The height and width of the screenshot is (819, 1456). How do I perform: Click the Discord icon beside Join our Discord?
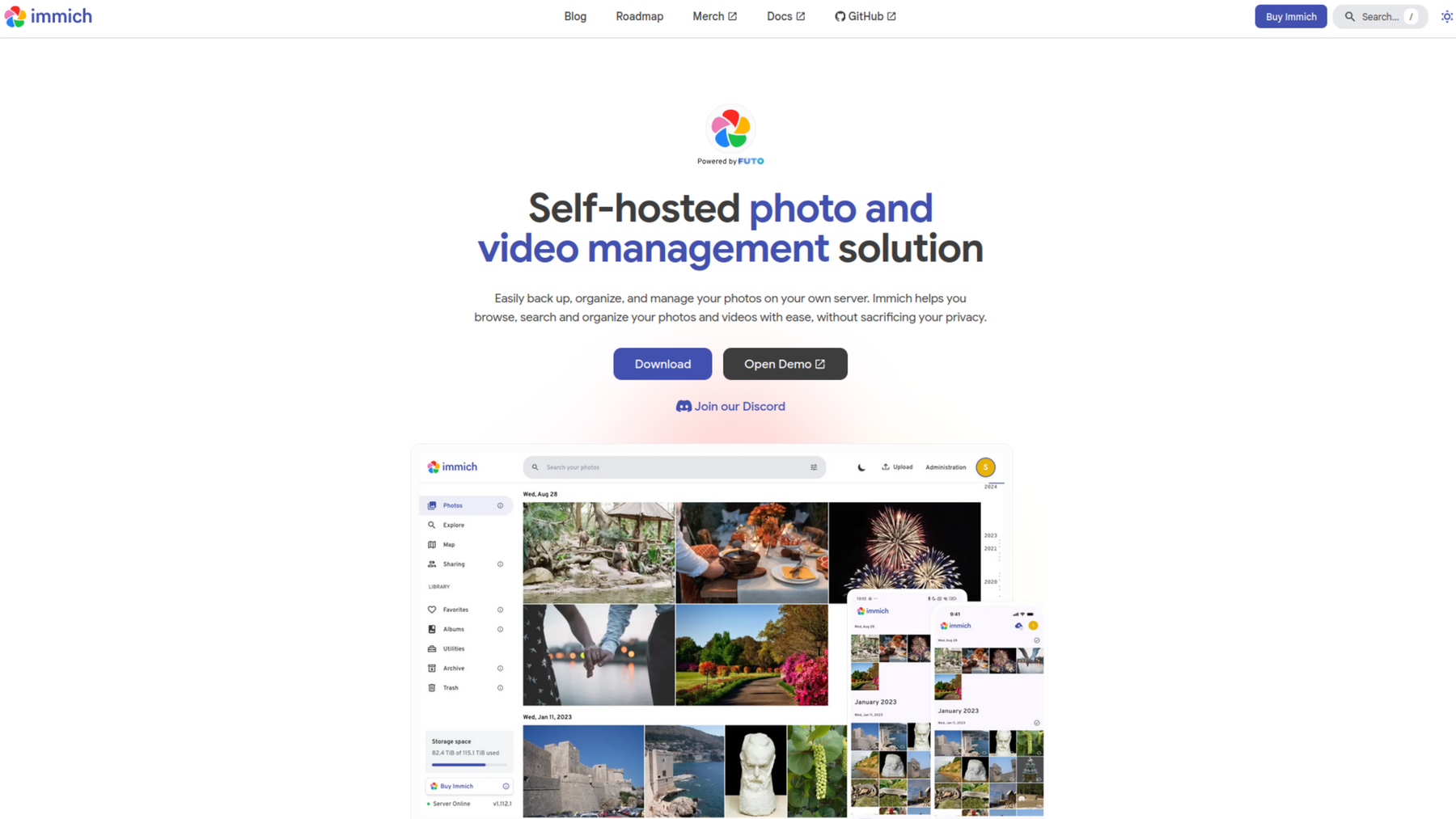coord(684,406)
